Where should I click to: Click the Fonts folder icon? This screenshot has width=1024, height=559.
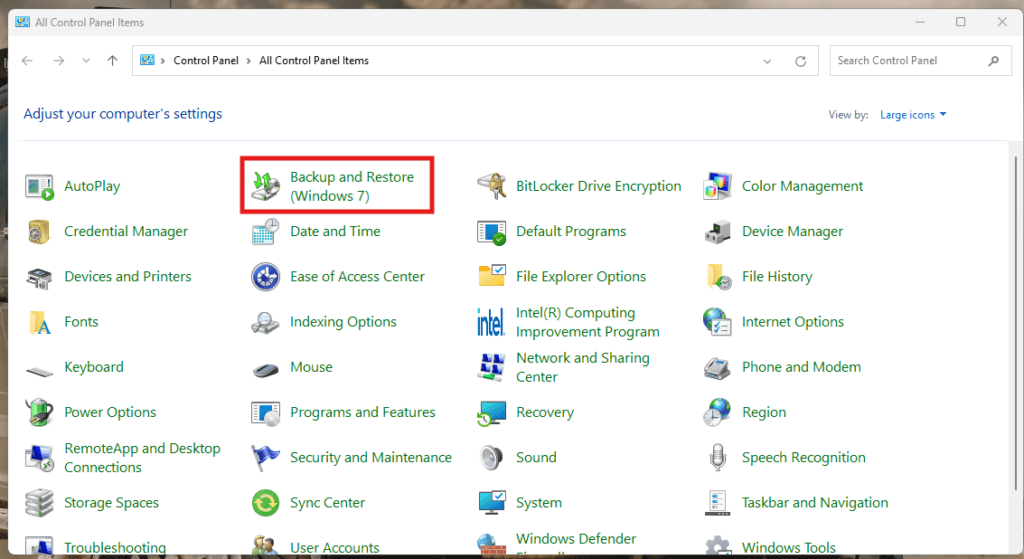click(40, 322)
